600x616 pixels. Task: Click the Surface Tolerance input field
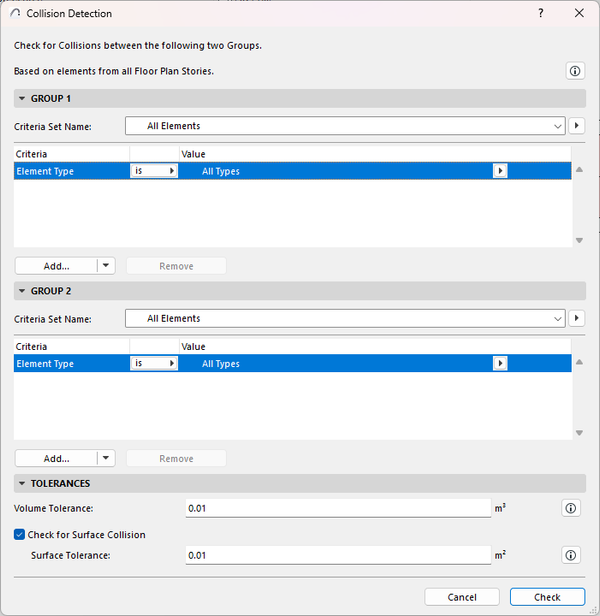click(x=338, y=555)
